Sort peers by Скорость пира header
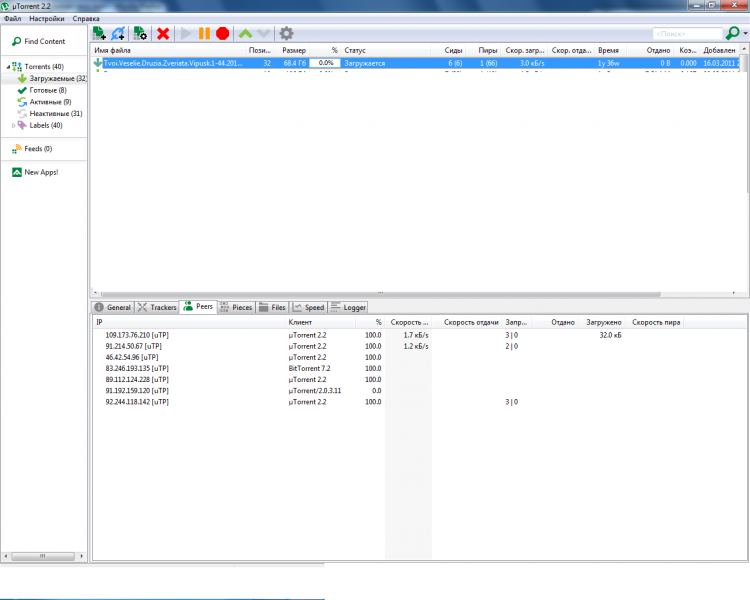750x600 pixels. [656, 322]
